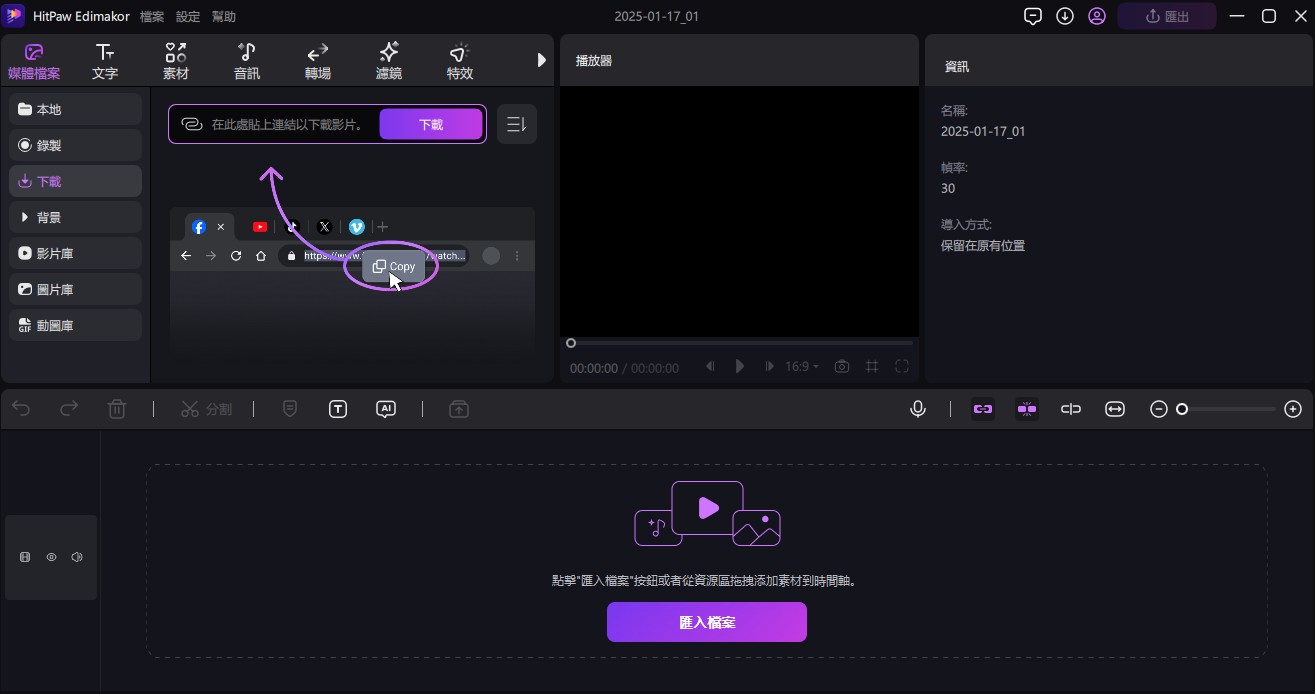Open the 設定 menu
This screenshot has height=694, width=1315.
pos(188,17)
